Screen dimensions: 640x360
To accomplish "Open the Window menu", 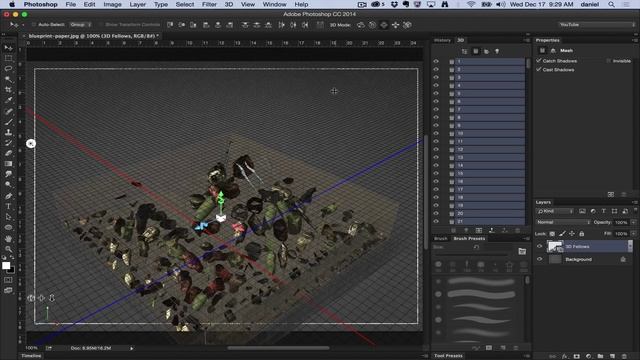I will coord(274,4).
